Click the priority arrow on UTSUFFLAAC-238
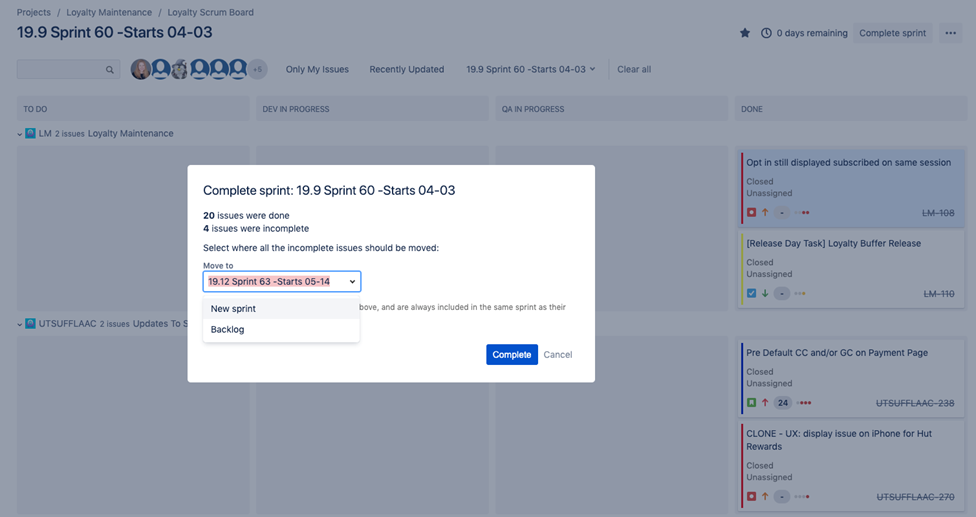Viewport: 976px width, 517px height. (x=765, y=403)
